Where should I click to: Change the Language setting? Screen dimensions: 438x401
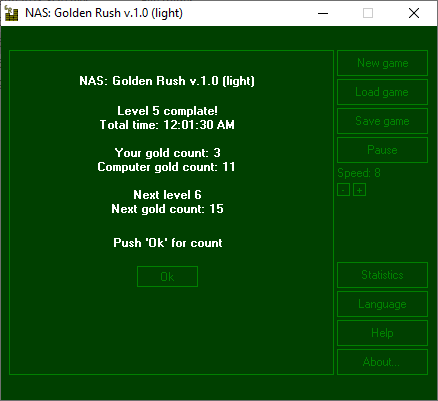coord(382,304)
